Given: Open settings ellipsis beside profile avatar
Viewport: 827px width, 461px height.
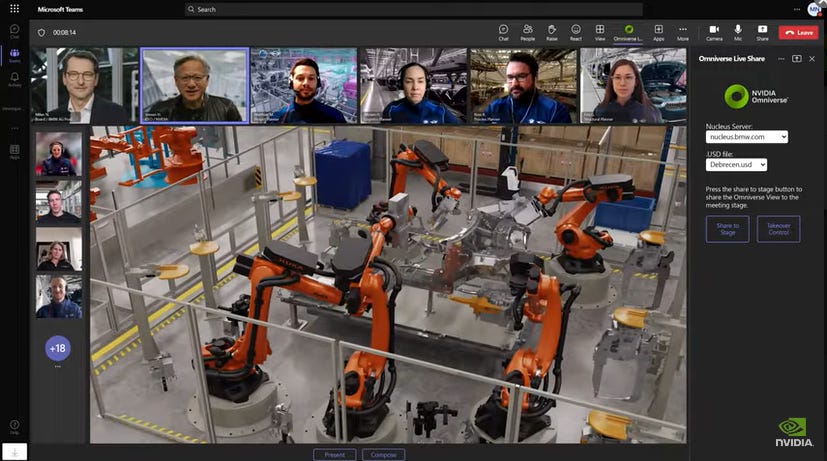Looking at the screenshot, I should 796,9.
